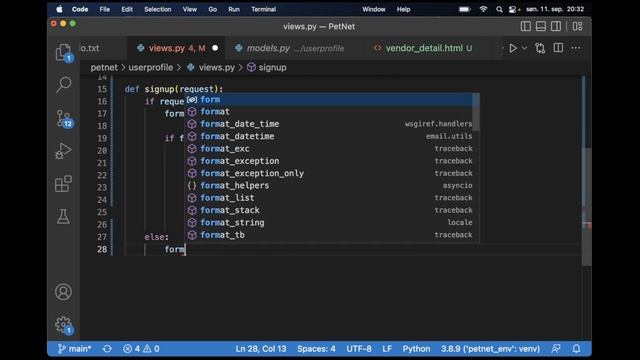Viewport: 640px width, 360px height.
Task: Select the 'form' variable suggestion
Action: coord(329,100)
